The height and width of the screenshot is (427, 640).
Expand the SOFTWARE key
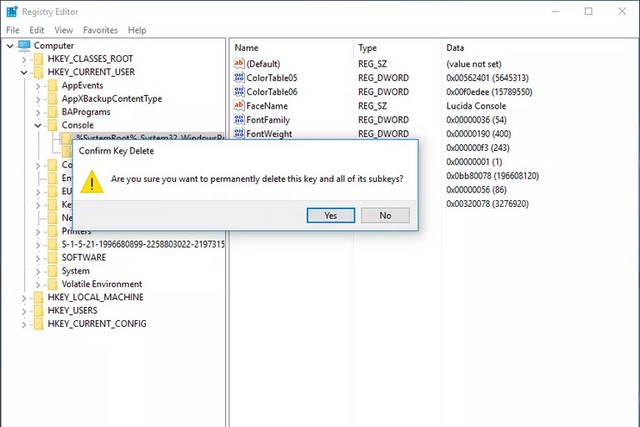tap(38, 258)
